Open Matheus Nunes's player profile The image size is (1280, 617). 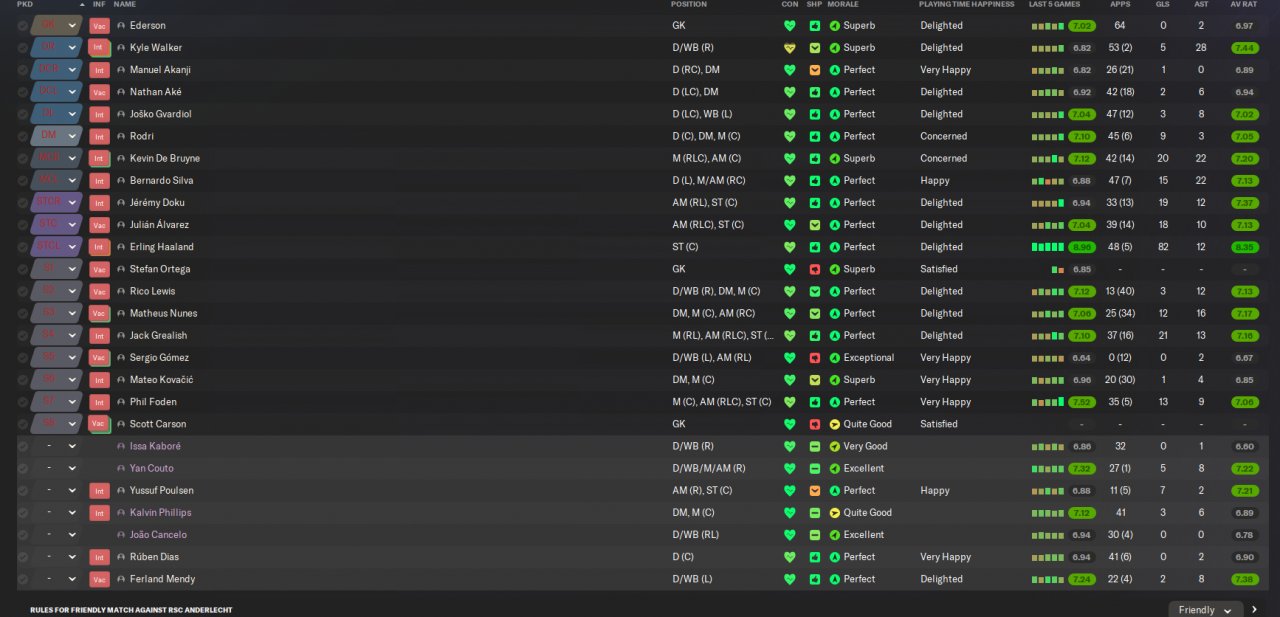pos(164,314)
